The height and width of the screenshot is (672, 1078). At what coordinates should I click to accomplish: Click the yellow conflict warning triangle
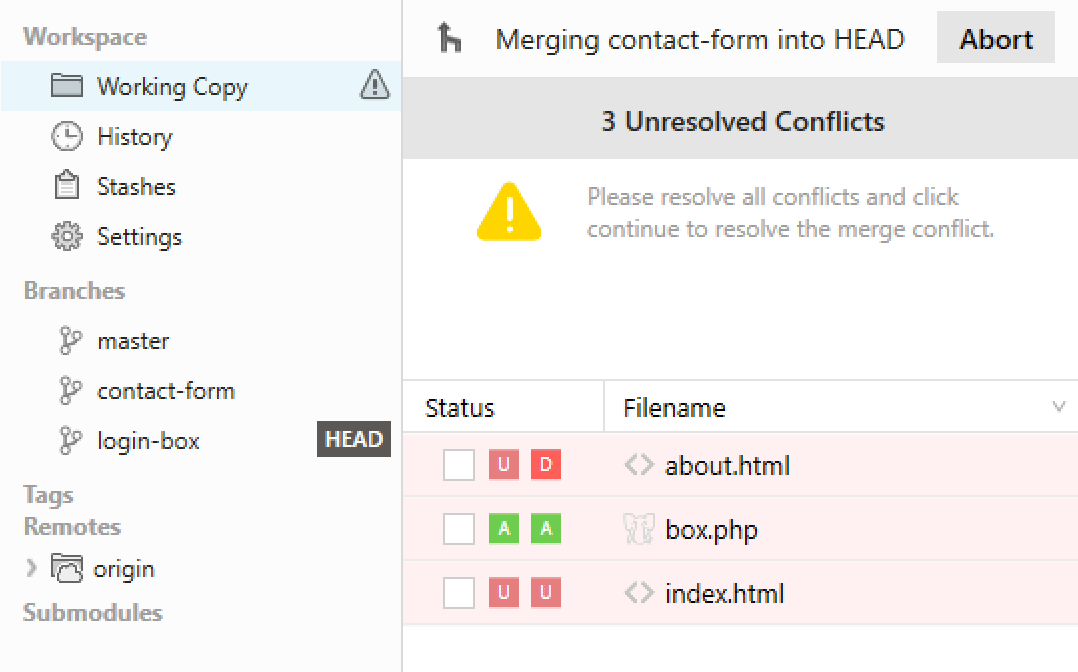pos(511,211)
